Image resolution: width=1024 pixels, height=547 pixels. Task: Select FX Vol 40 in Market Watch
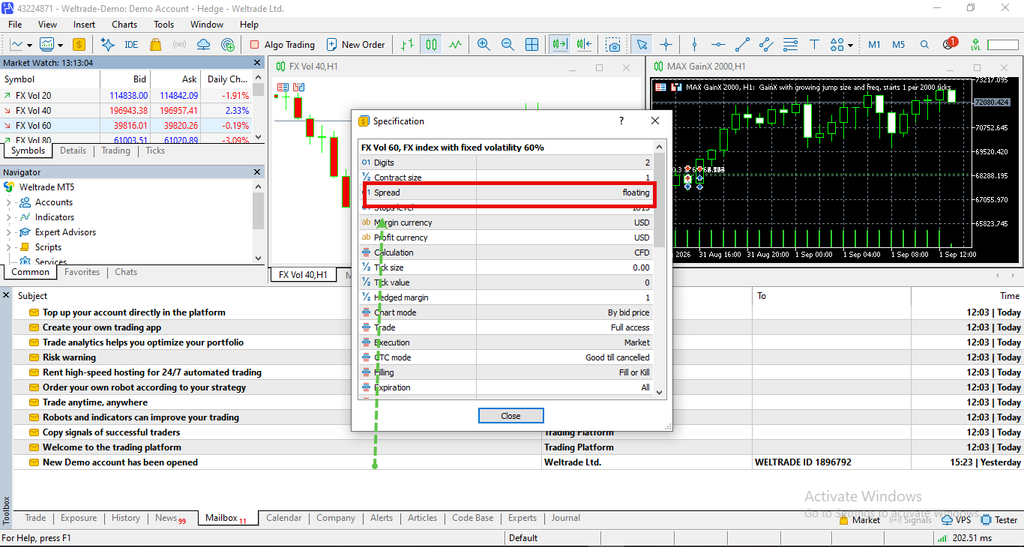point(127,110)
